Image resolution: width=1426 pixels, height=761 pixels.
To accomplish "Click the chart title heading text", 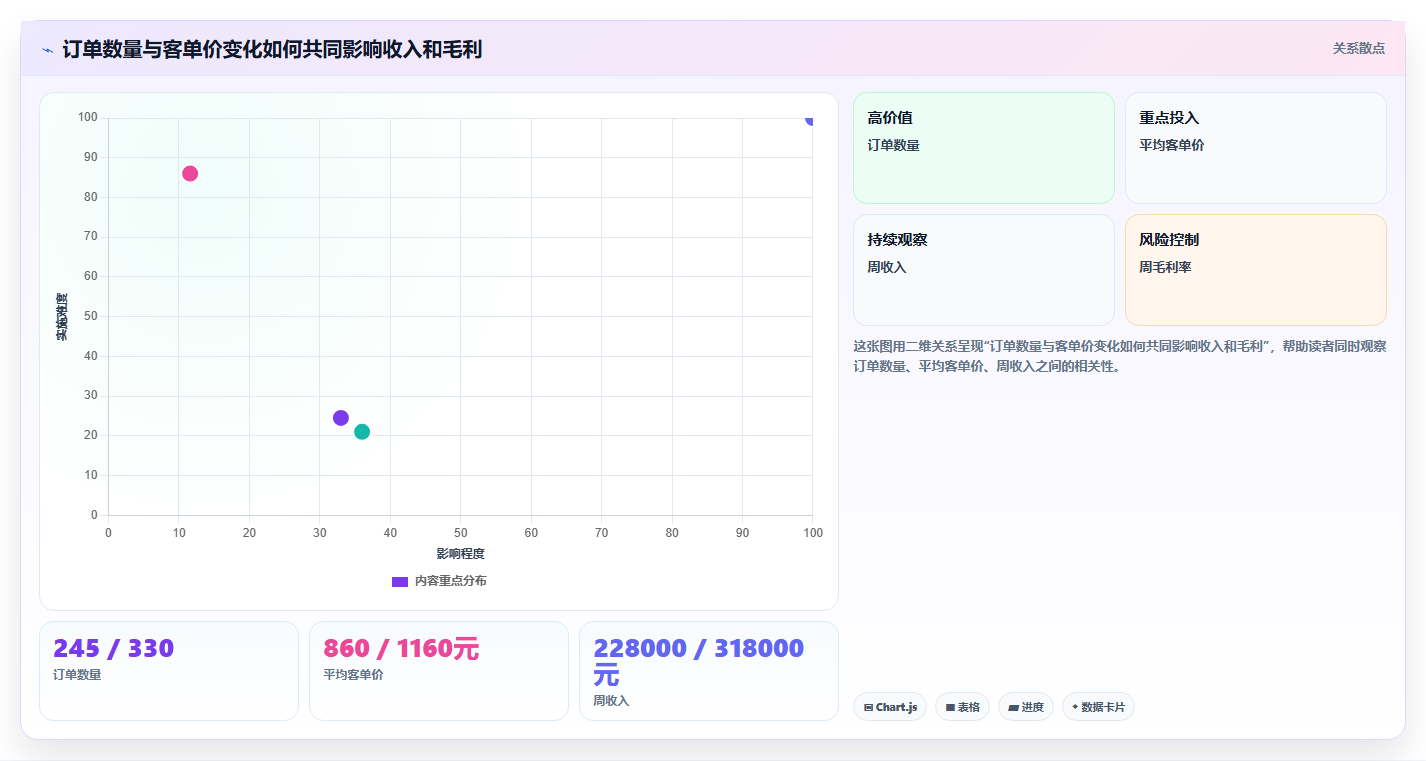I will click(272, 49).
